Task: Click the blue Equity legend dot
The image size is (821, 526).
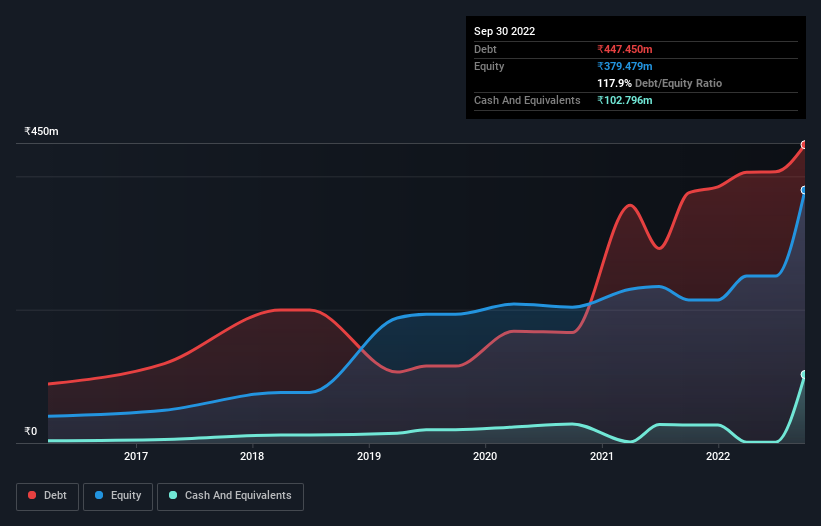Action: [x=99, y=495]
